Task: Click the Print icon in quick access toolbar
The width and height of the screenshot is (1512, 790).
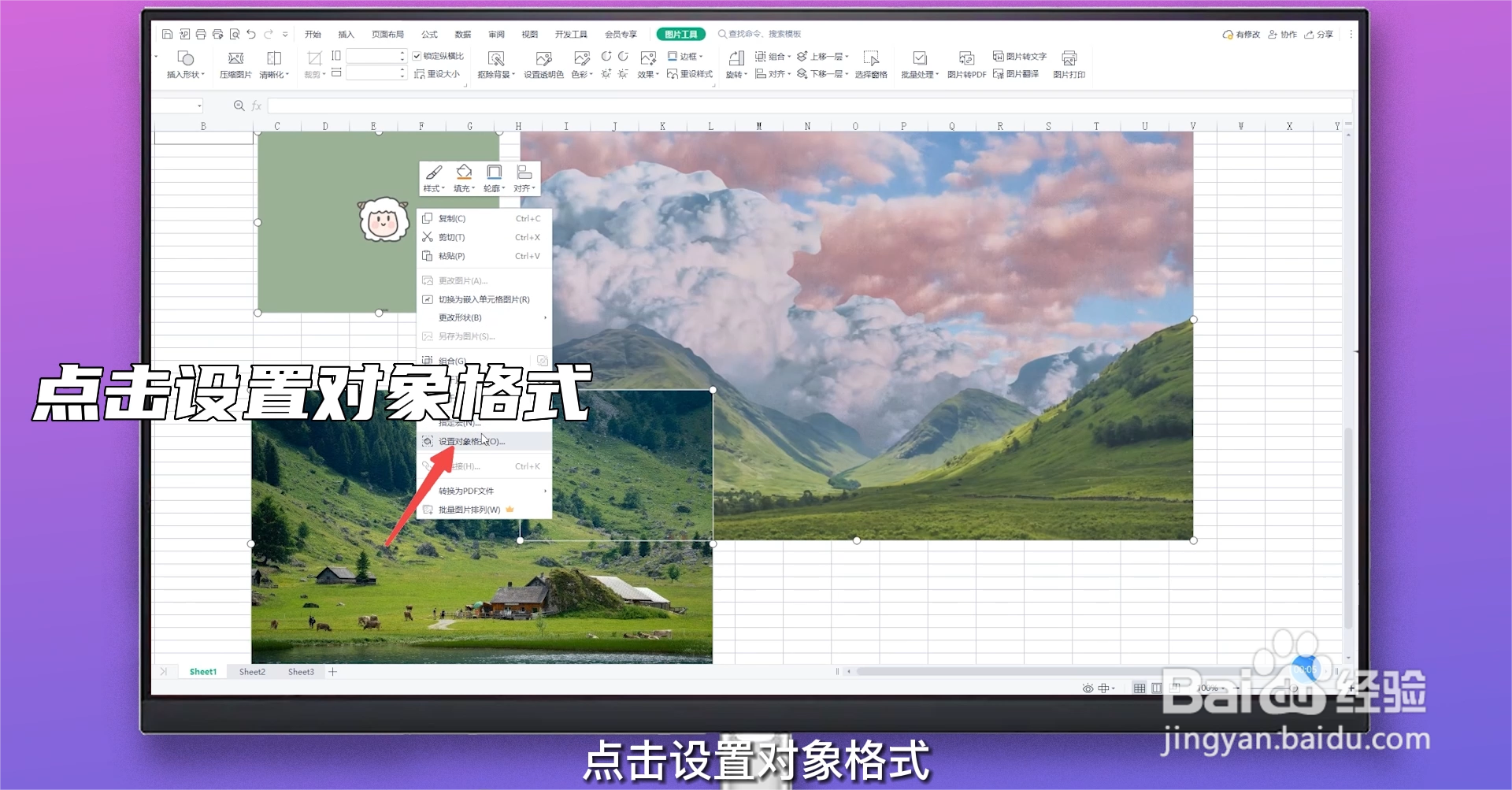Action: tap(201, 34)
